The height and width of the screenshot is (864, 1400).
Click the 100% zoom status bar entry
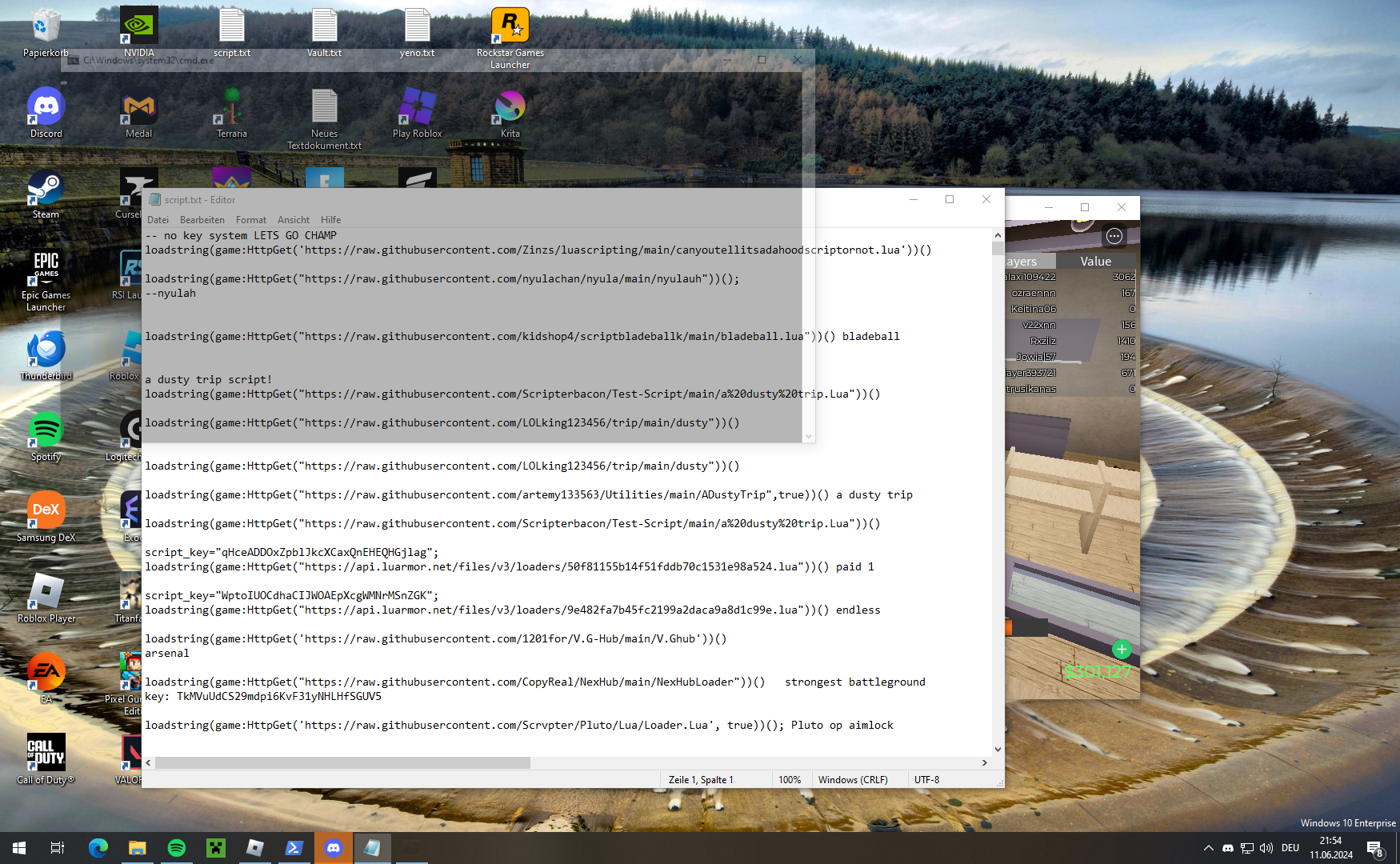790,780
